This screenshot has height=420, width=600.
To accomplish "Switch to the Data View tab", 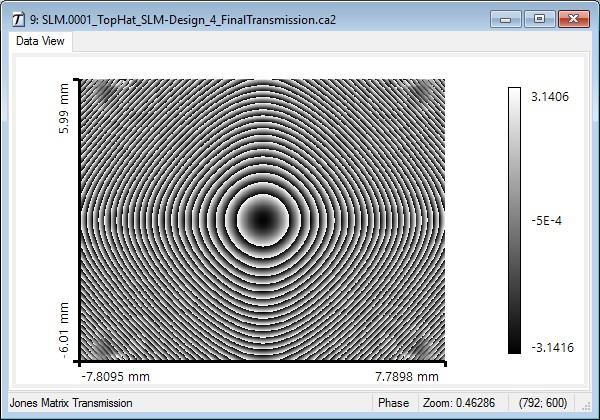I will pyautogui.click(x=40, y=41).
